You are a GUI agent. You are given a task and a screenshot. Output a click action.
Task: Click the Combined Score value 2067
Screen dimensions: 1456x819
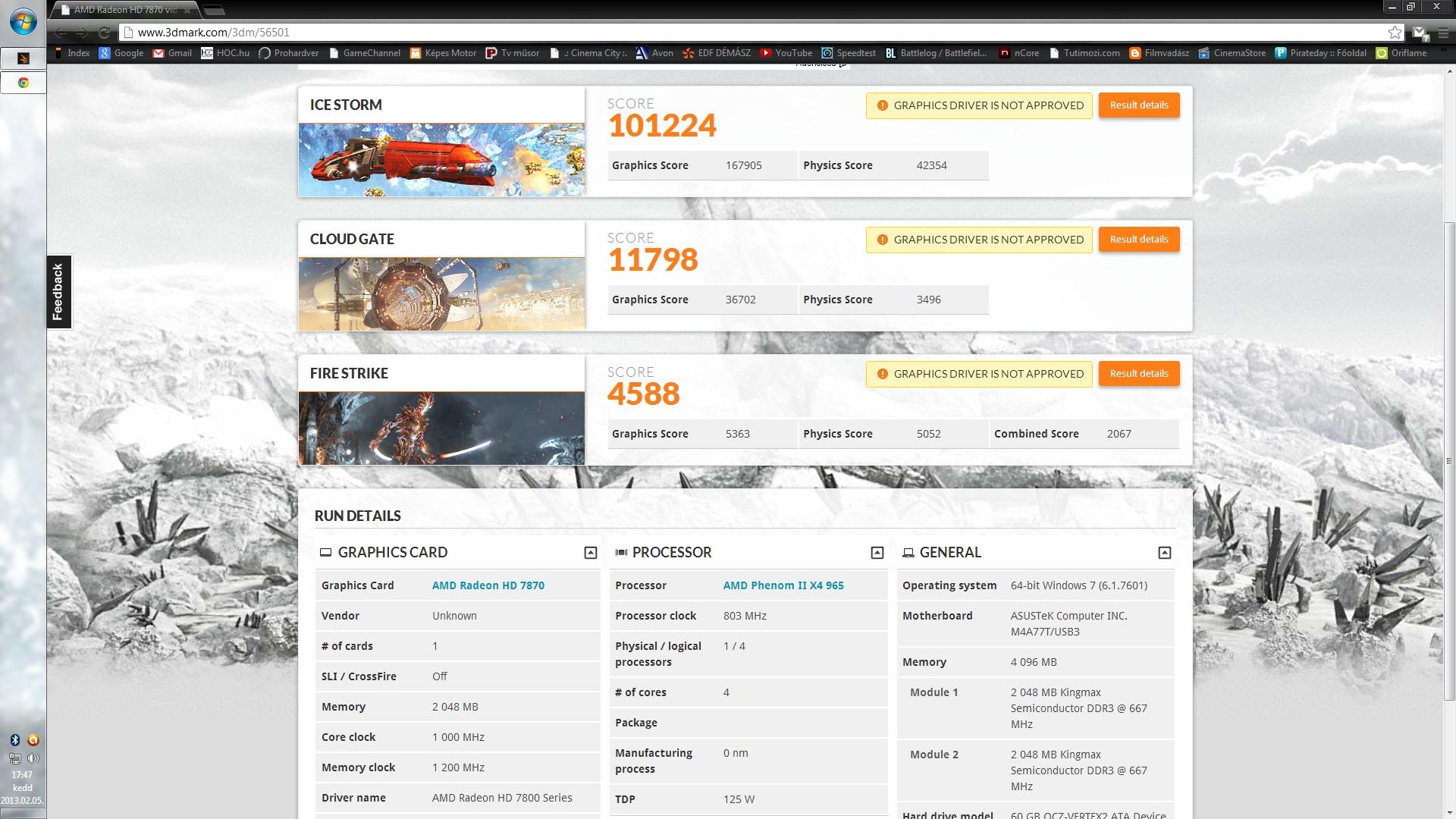point(1119,434)
